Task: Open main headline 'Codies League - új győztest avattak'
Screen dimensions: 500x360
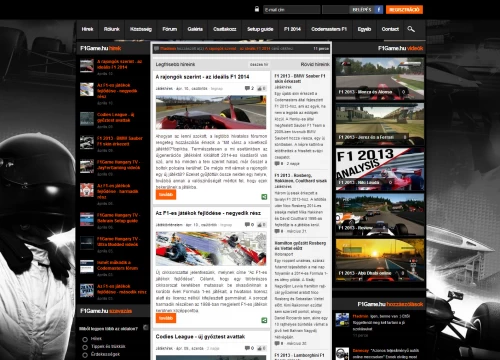Action: click(200, 337)
